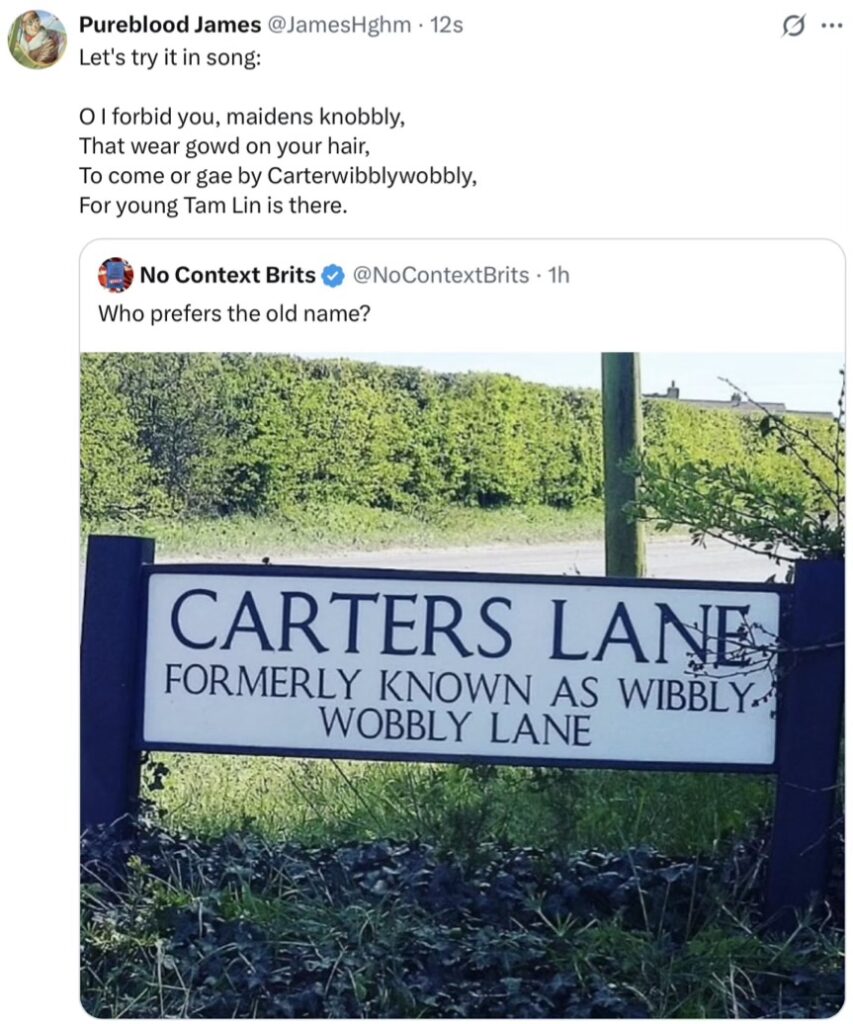Click the No Context Brits avatar
The height and width of the screenshot is (1024, 853).
click(x=116, y=274)
